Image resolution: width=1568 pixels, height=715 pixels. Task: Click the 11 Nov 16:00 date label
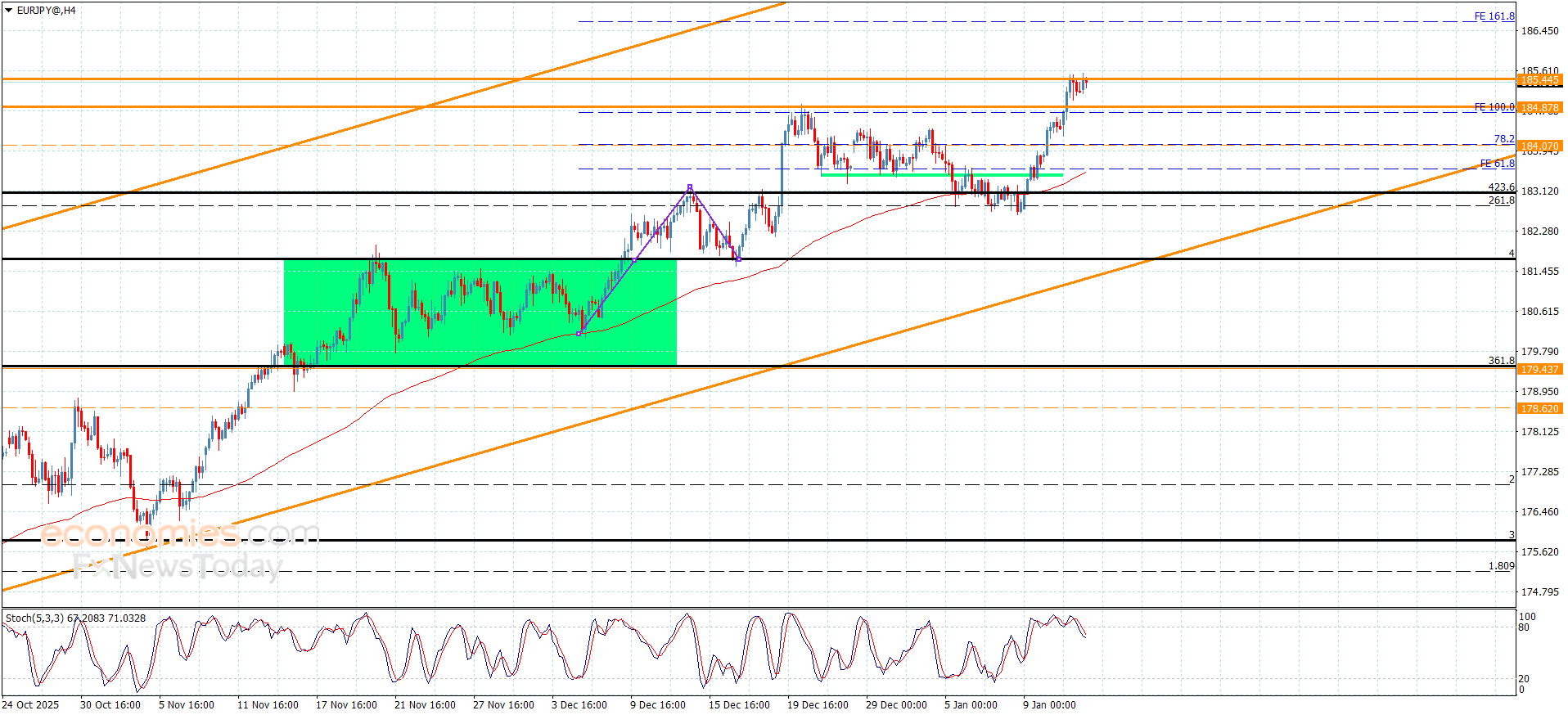coord(268,705)
